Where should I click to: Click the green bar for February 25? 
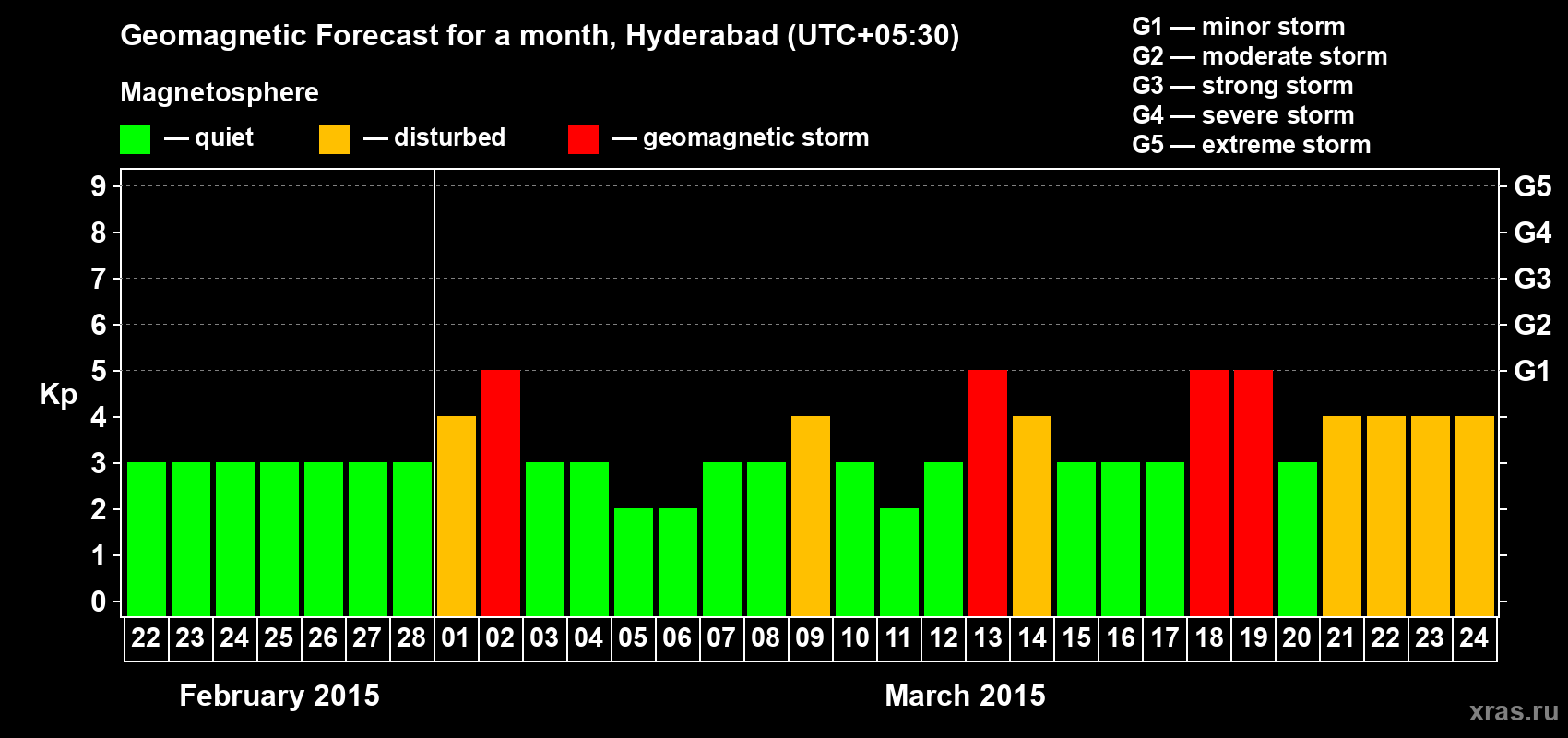279,540
